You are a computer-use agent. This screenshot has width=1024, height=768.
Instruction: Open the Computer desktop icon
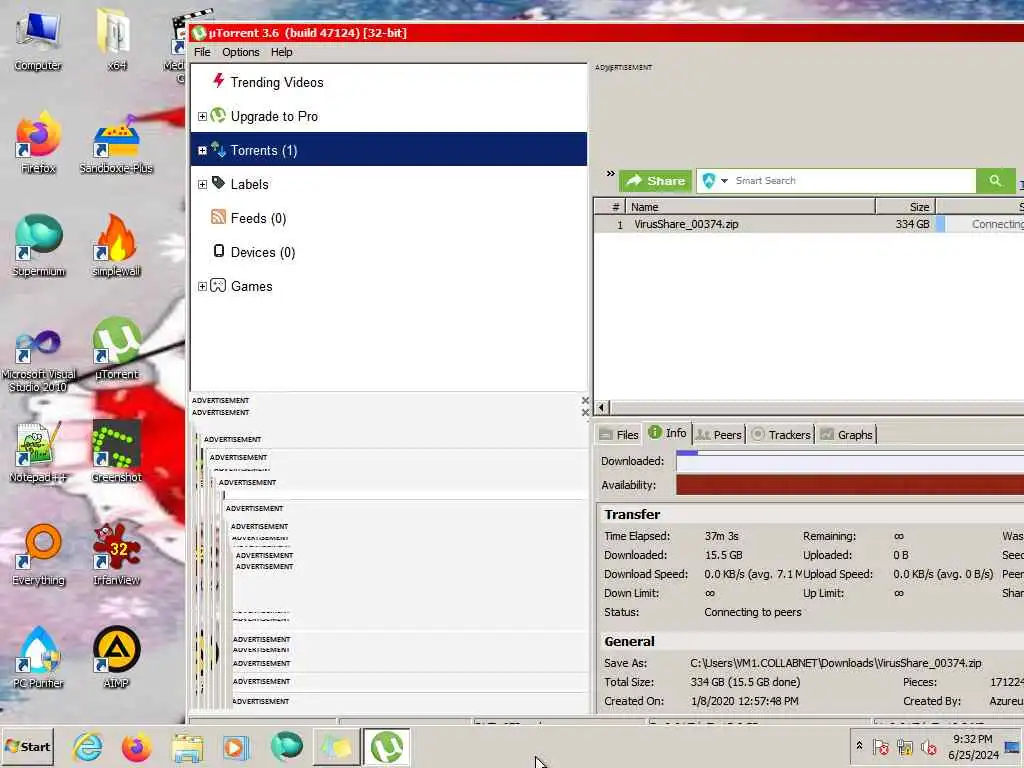[38, 40]
